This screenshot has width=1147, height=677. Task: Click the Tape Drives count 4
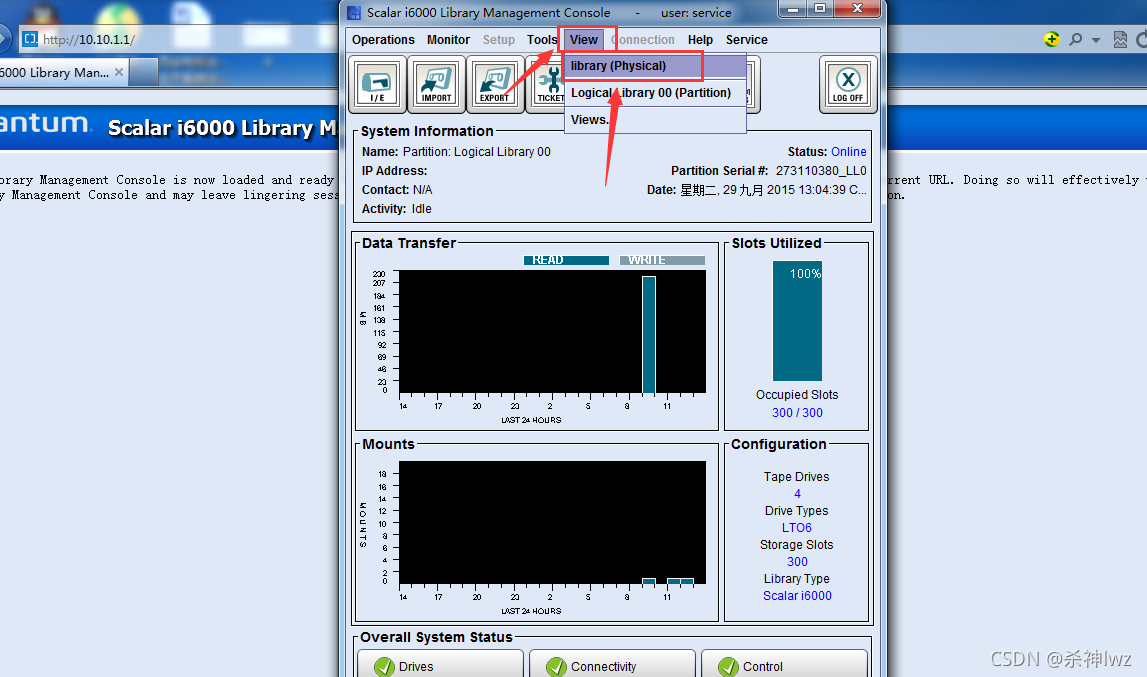tap(797, 494)
